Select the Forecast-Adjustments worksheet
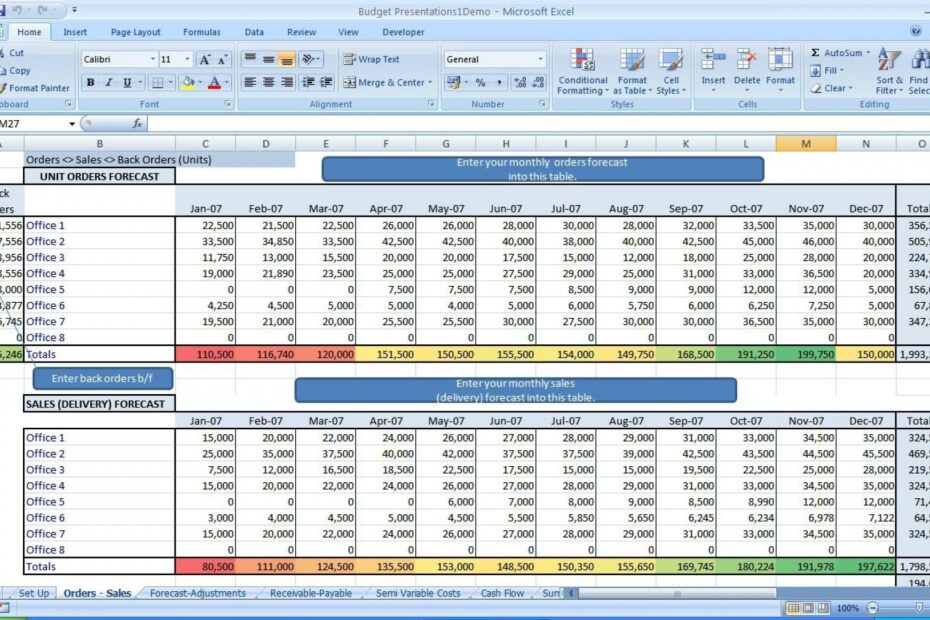 coord(196,593)
